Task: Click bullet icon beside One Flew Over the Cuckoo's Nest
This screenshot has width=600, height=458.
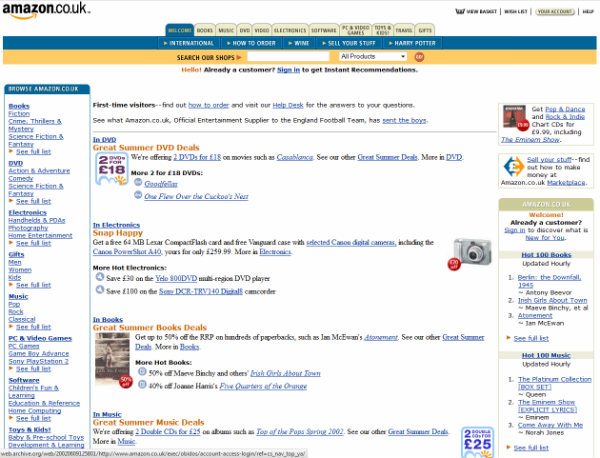Action: tap(138, 195)
